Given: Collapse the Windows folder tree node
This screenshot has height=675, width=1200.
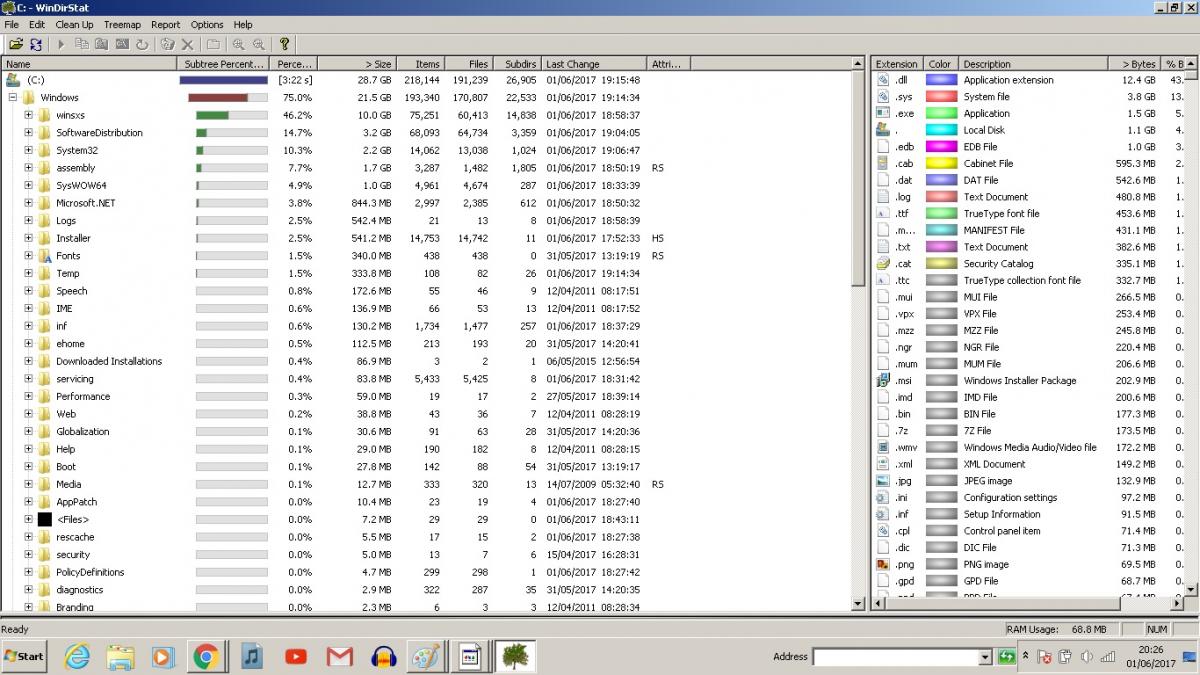Looking at the screenshot, I should (13, 98).
